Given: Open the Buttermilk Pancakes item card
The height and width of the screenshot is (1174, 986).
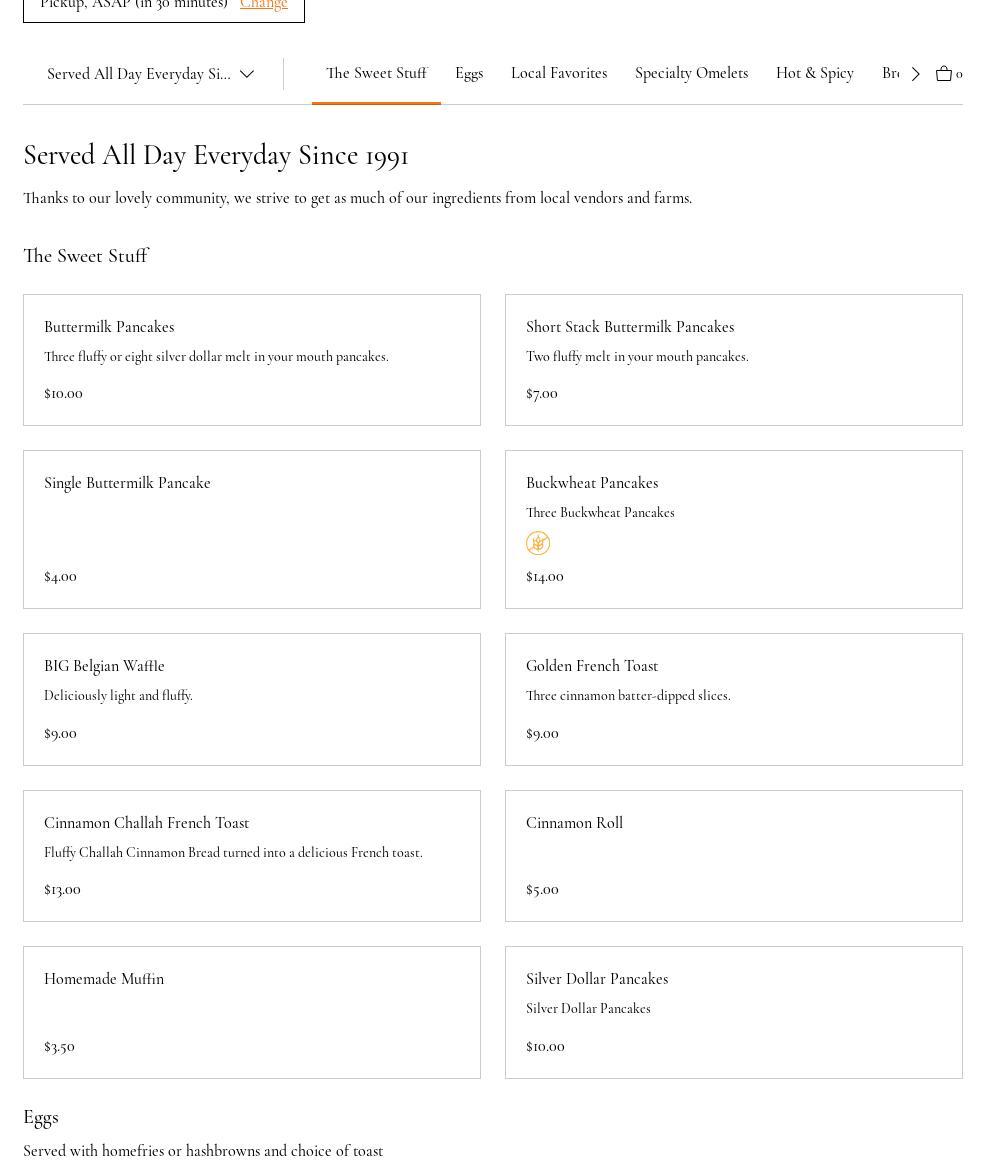Looking at the screenshot, I should [x=251, y=360].
